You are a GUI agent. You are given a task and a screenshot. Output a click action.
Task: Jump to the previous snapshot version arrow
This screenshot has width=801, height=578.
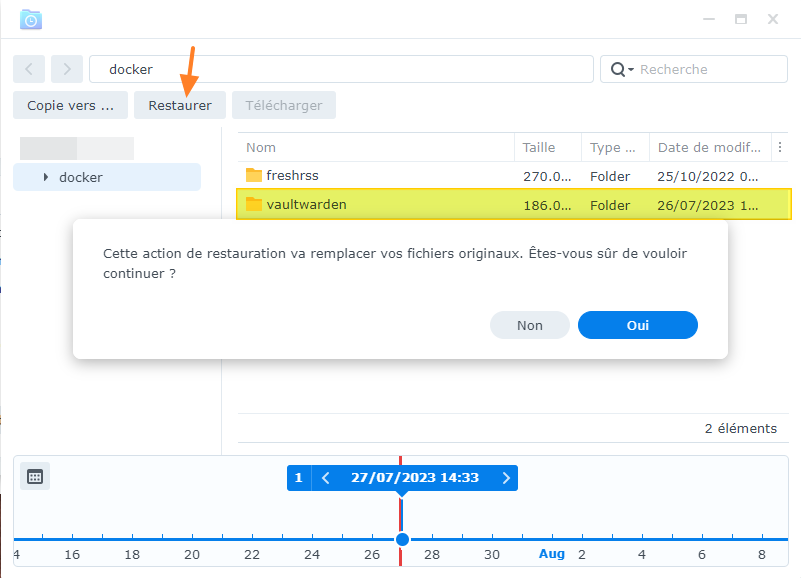pyautogui.click(x=325, y=478)
